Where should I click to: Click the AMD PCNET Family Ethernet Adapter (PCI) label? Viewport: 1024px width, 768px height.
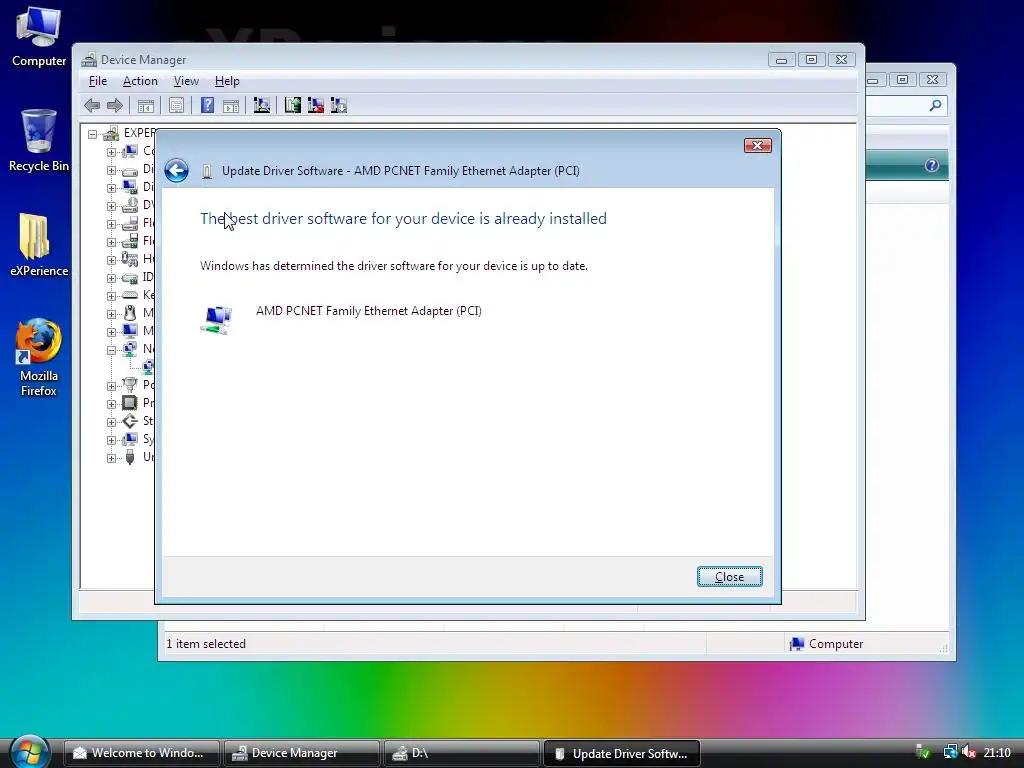tap(368, 311)
